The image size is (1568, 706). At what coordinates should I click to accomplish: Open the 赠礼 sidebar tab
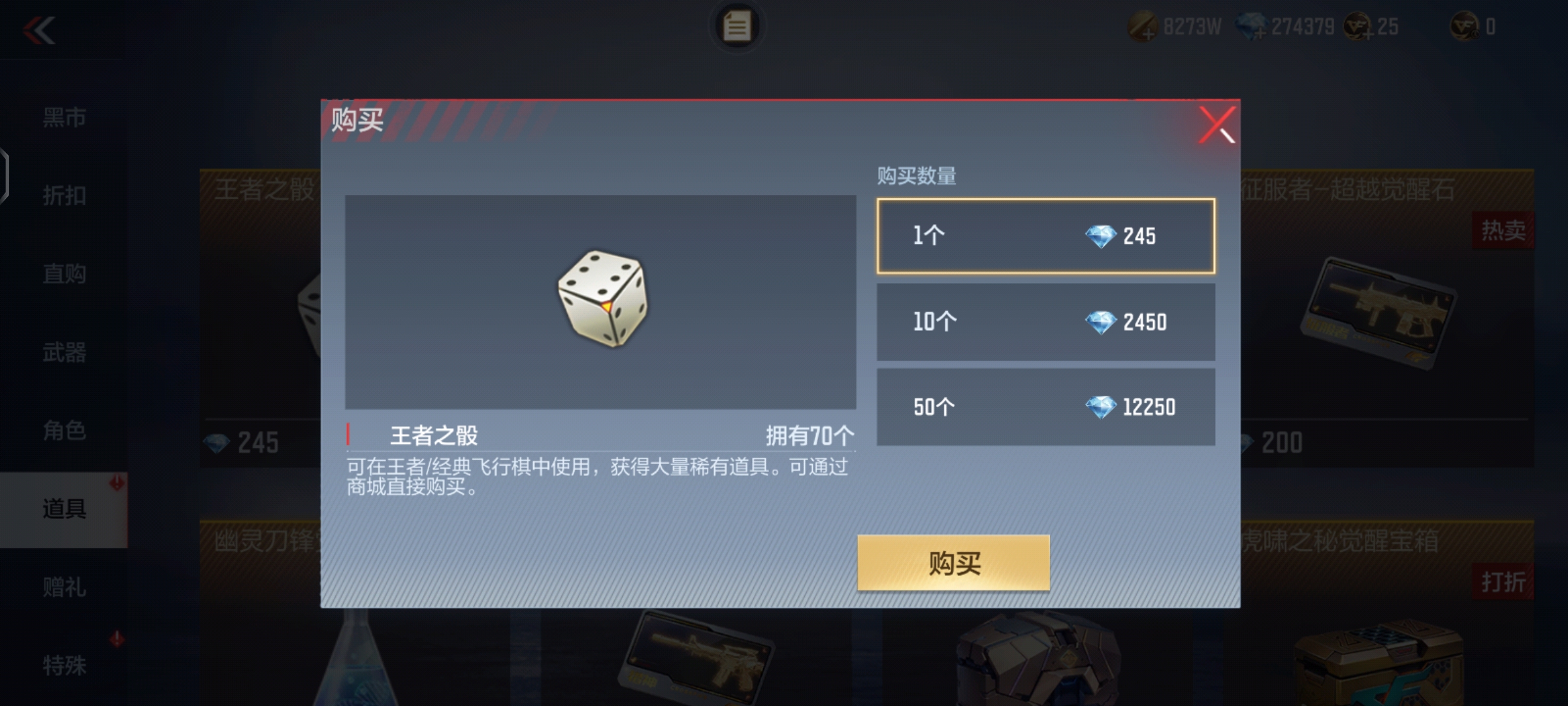point(64,588)
